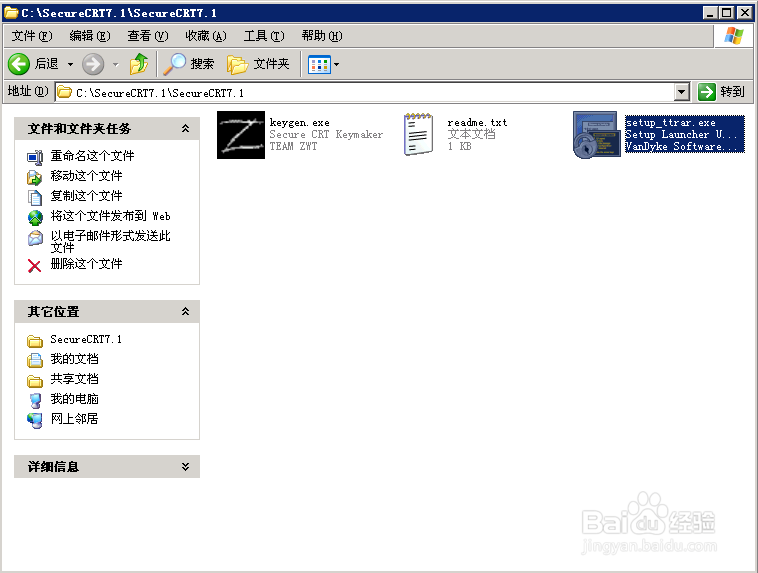The image size is (758, 573).
Task: Toggle the Folders (文件夹) pane button
Action: coord(258,64)
